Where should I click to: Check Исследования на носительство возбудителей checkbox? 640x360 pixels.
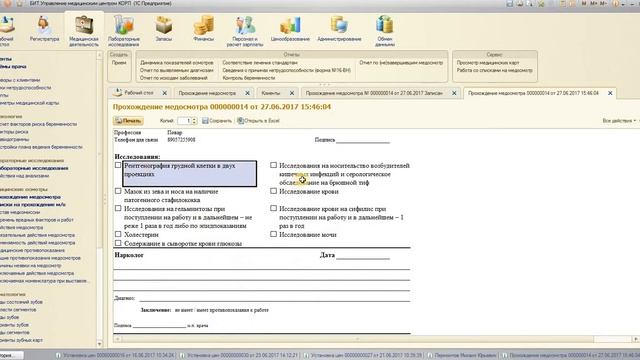273,165
